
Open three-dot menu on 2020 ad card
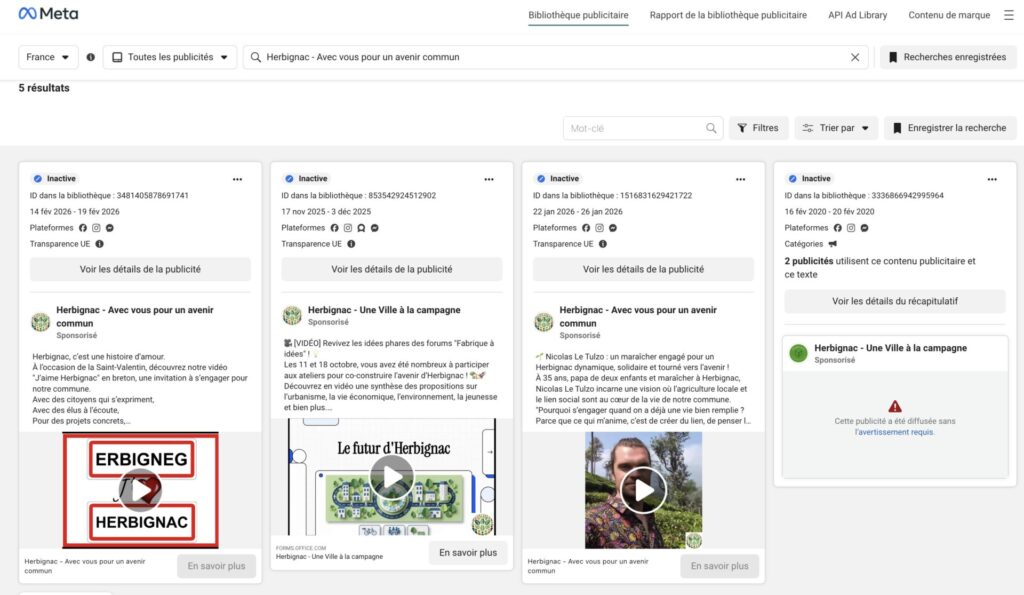pyautogui.click(x=991, y=179)
